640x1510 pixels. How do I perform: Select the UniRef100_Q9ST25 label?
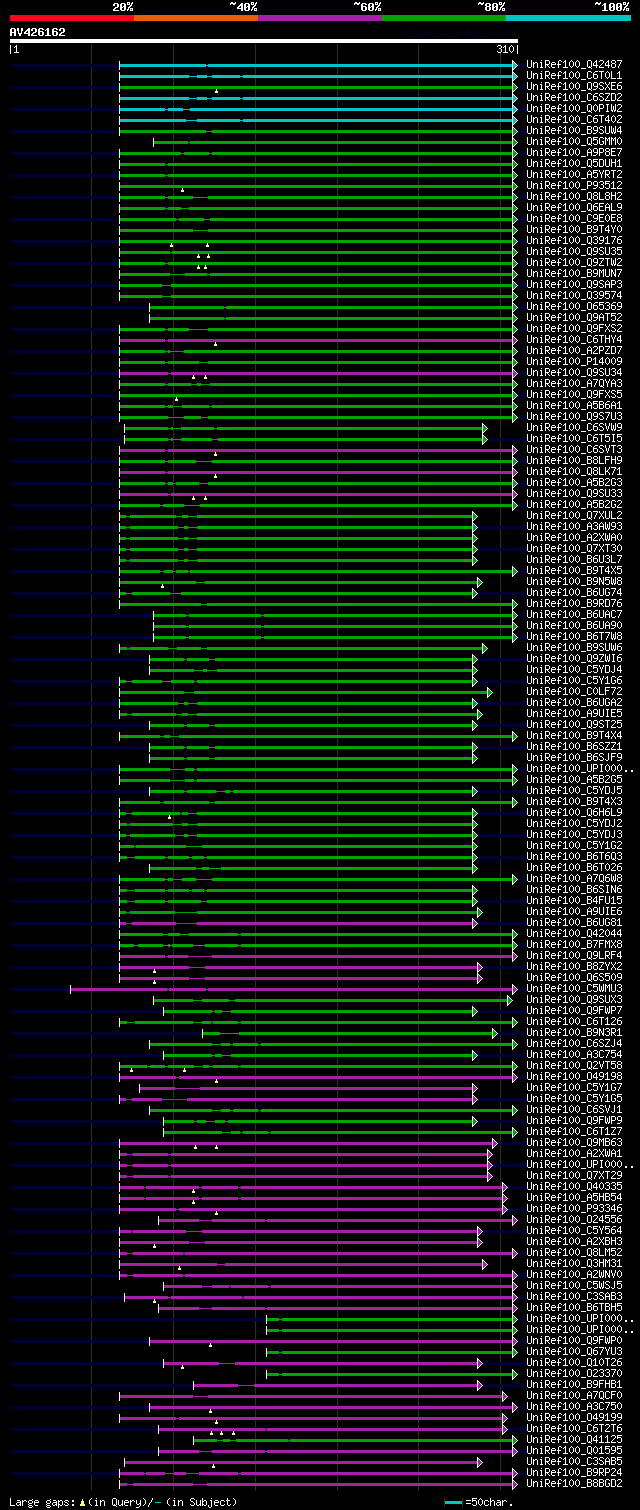pyautogui.click(x=574, y=724)
